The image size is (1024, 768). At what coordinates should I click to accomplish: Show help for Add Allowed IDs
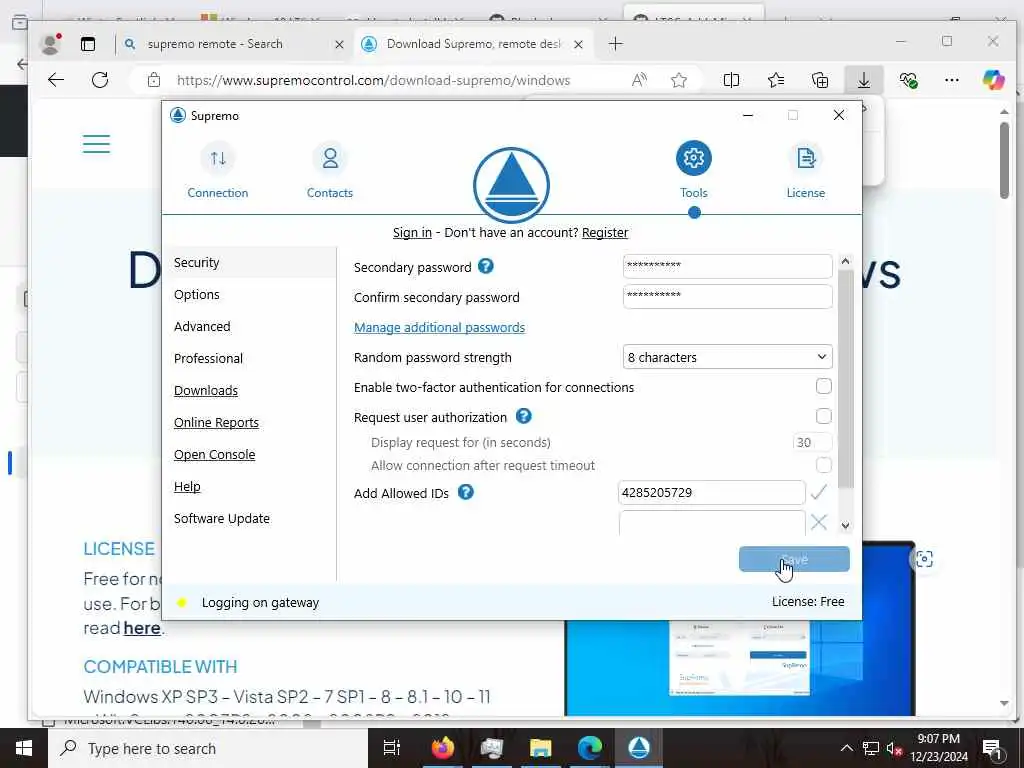coord(466,492)
